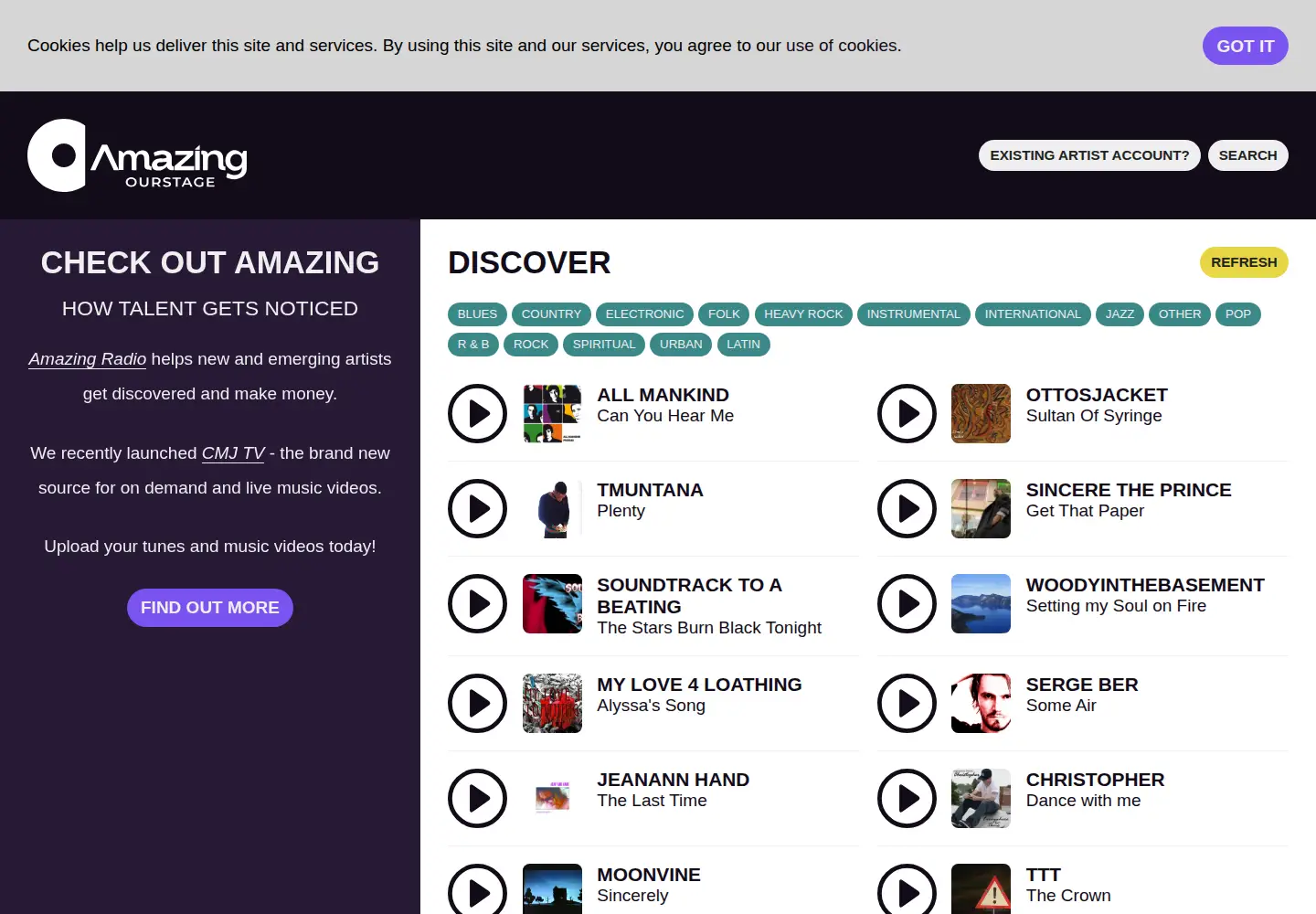Play TTT's track The Crown
The image size is (1316, 914).
(x=907, y=891)
